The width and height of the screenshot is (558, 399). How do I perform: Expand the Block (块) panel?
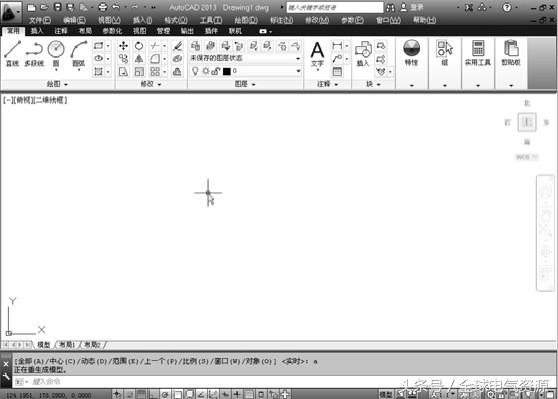tap(373, 84)
